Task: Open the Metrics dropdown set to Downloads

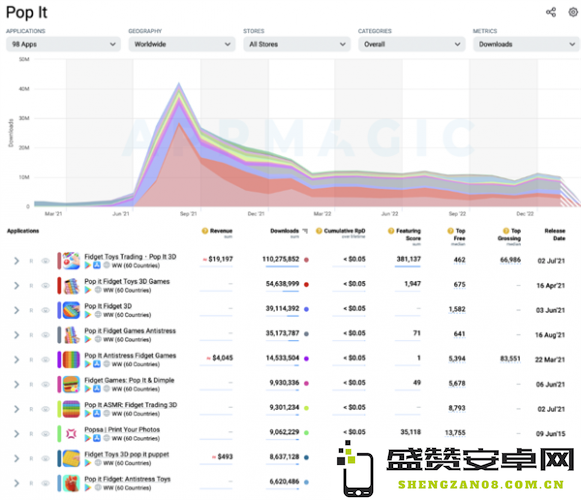Action: [526, 44]
